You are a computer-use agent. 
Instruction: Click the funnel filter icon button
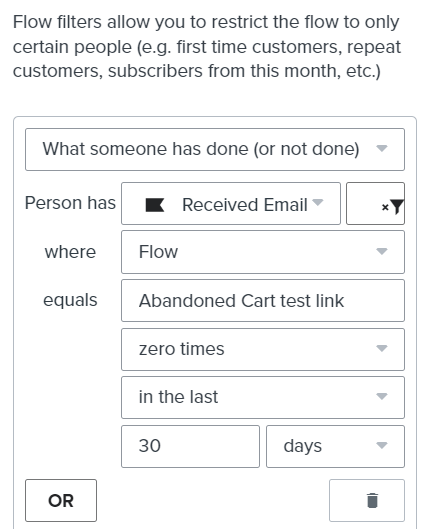pyautogui.click(x=375, y=203)
